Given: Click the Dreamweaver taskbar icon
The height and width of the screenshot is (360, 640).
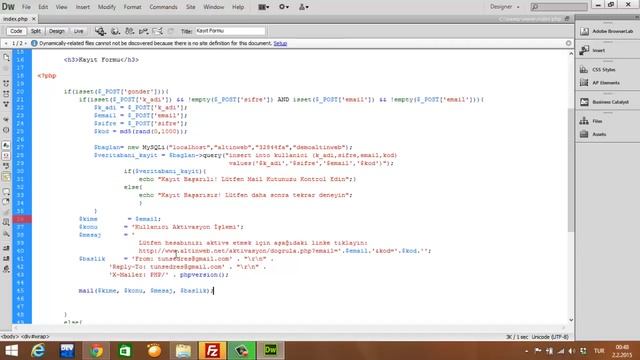Looking at the screenshot, I should [x=270, y=351].
